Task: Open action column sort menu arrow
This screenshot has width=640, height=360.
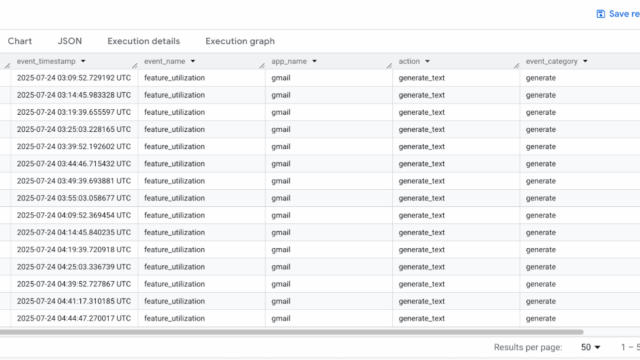Action: point(427,61)
